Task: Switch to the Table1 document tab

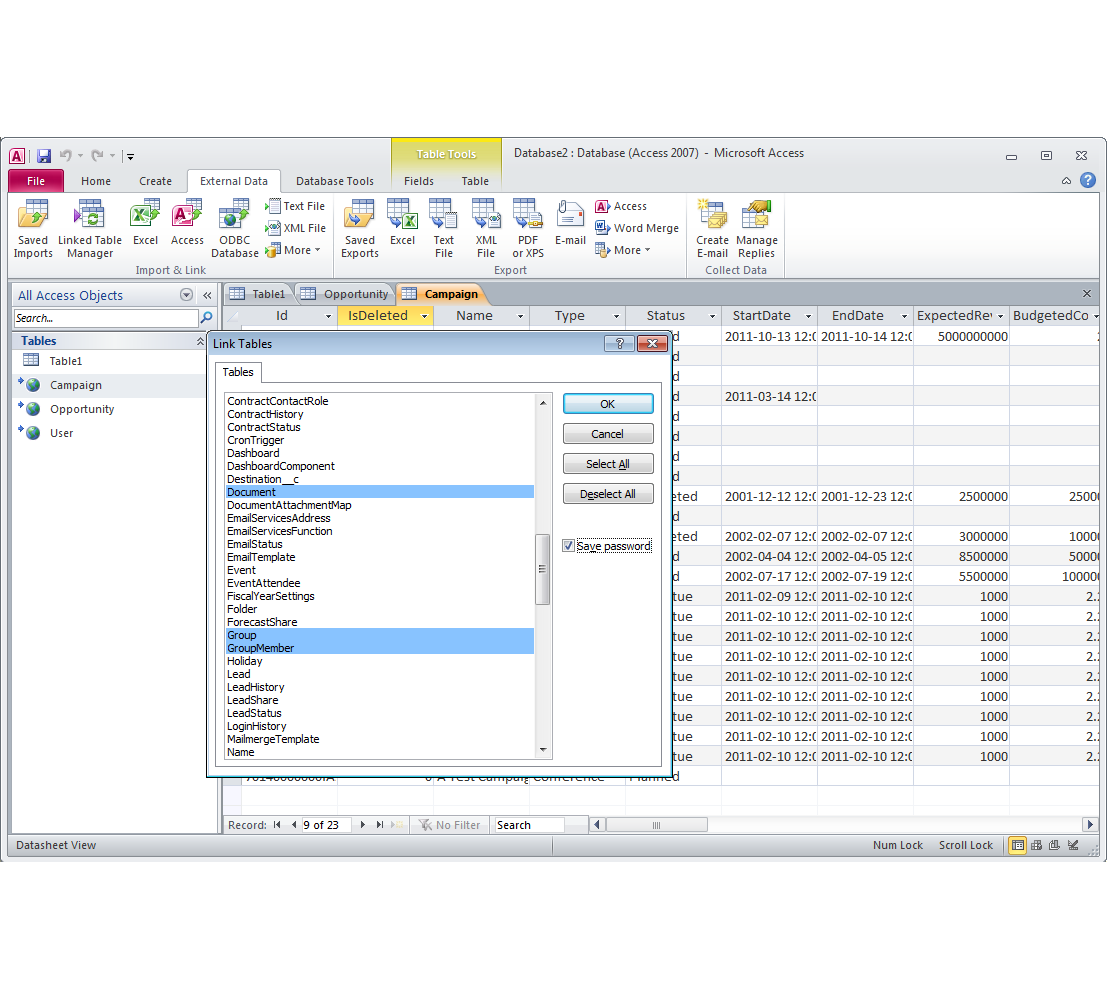Action: (258, 294)
